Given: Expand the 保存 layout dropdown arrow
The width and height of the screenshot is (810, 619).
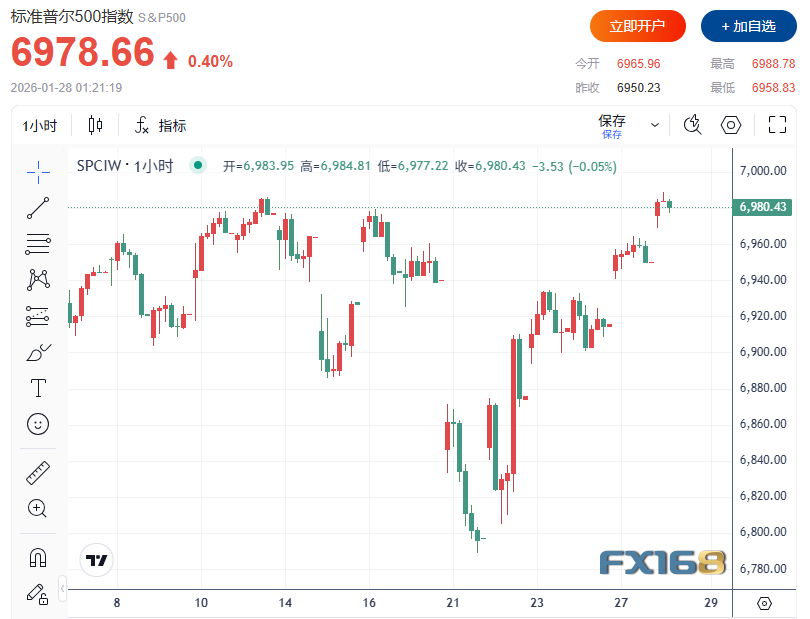Looking at the screenshot, I should pyautogui.click(x=655, y=125).
